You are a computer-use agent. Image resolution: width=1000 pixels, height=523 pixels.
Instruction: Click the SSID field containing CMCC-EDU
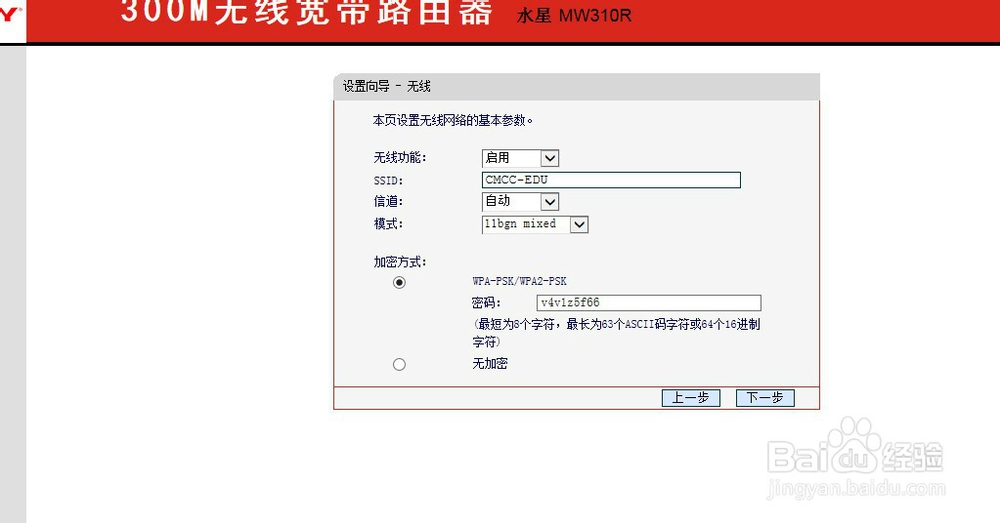611,180
